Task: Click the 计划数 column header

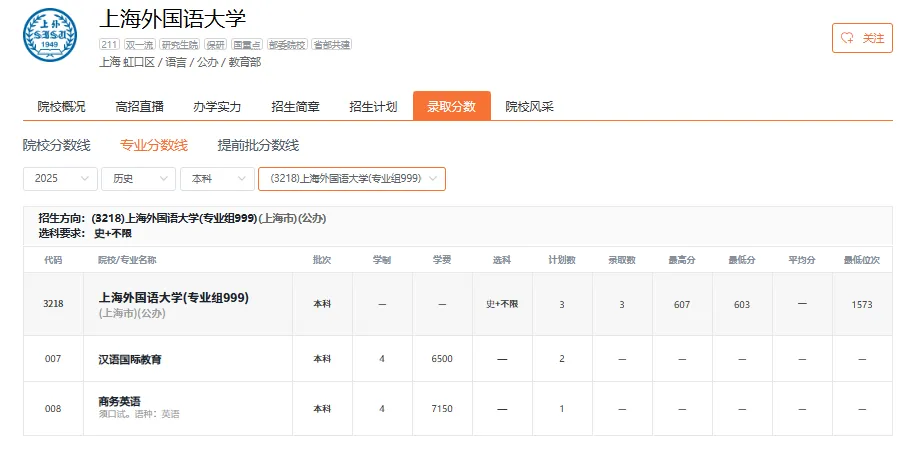Action: (562, 260)
